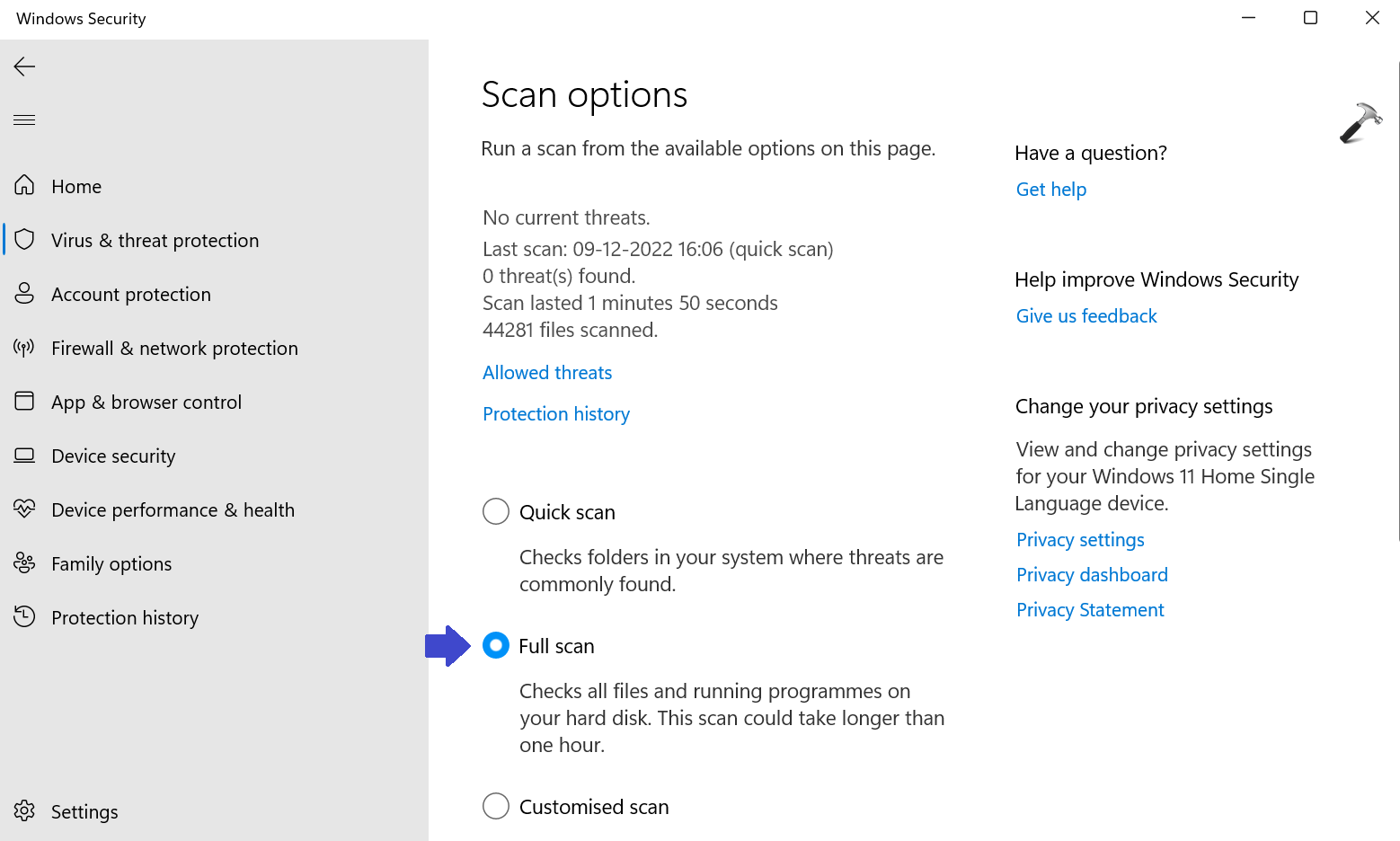
Task: Click the back arrow icon
Action: (x=24, y=66)
